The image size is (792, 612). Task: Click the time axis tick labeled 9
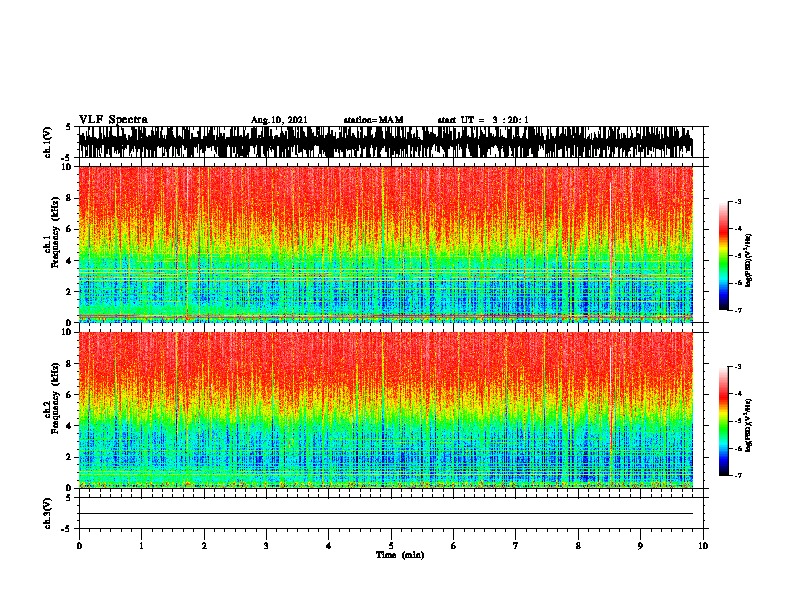640,546
